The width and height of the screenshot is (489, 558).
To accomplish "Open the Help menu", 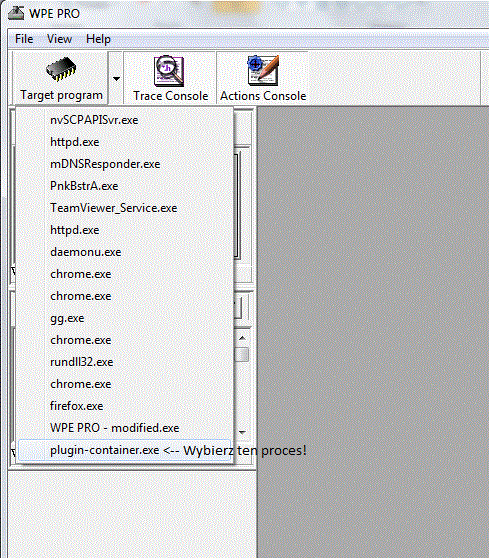I will tap(98, 39).
